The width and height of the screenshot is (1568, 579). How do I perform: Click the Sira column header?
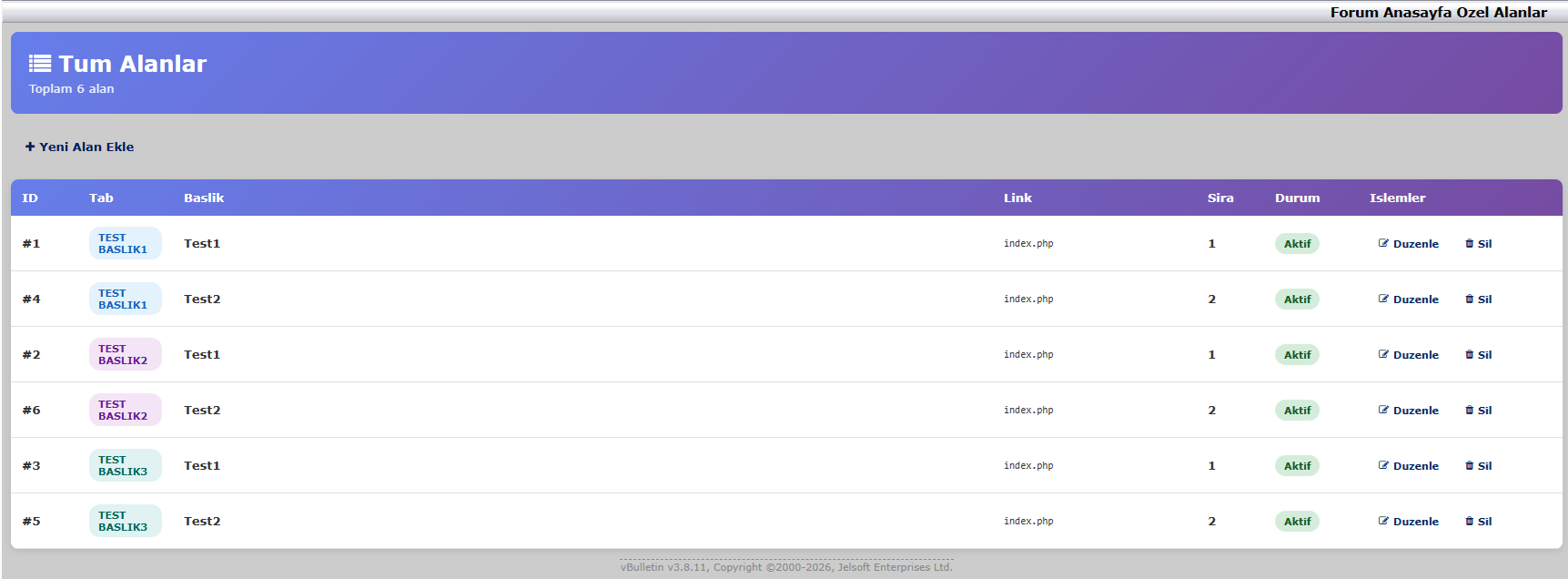[1220, 198]
